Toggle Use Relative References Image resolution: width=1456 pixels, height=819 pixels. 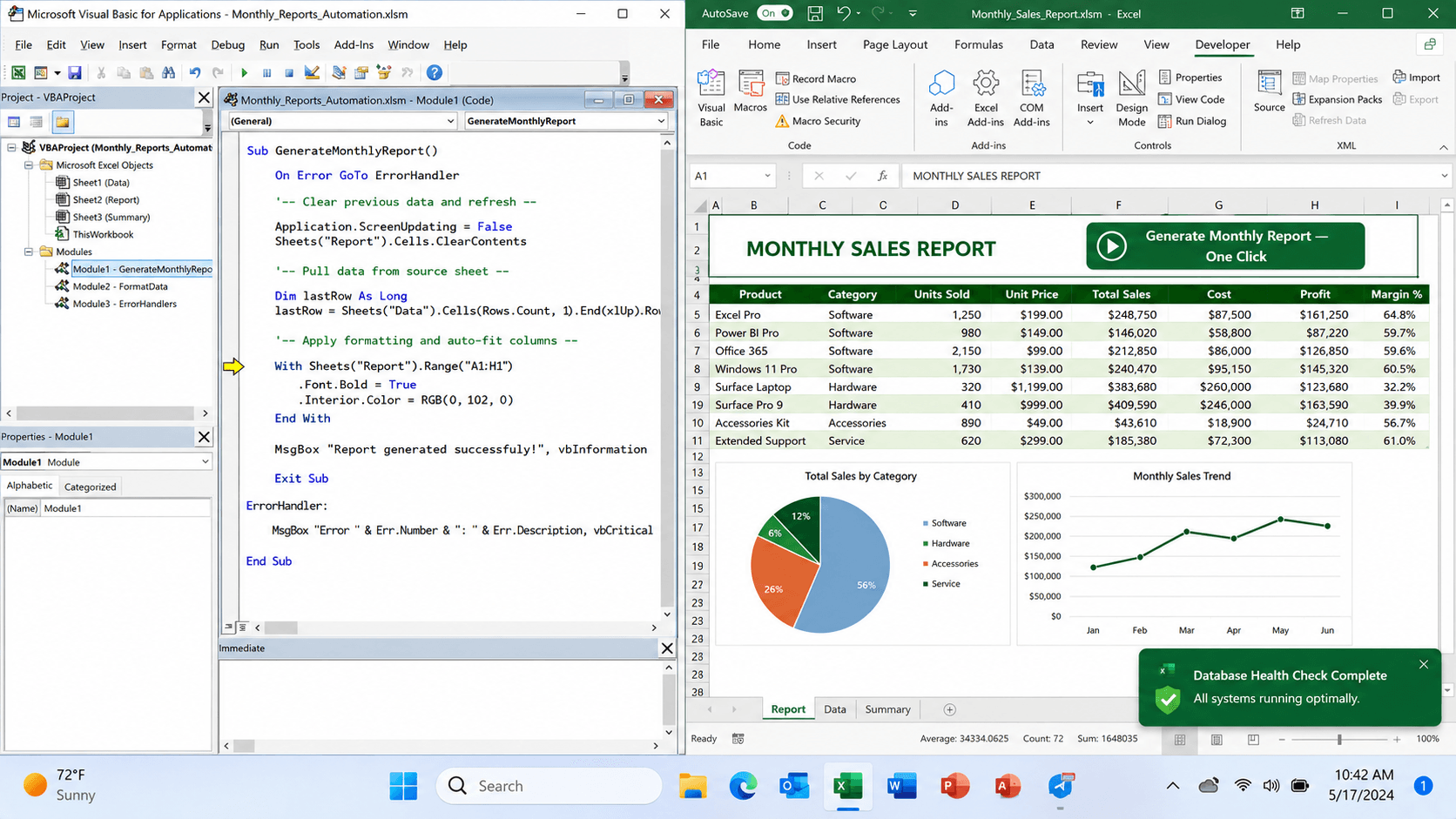(838, 99)
